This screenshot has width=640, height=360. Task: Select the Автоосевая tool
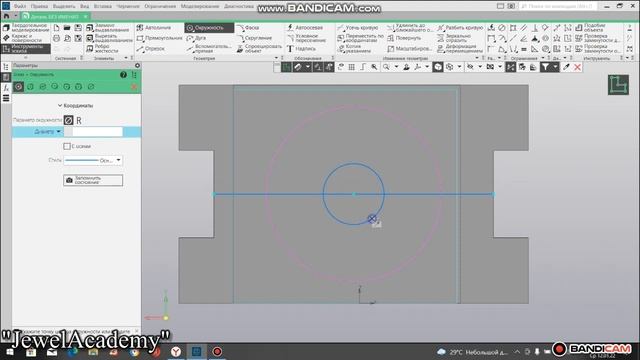coord(305,28)
